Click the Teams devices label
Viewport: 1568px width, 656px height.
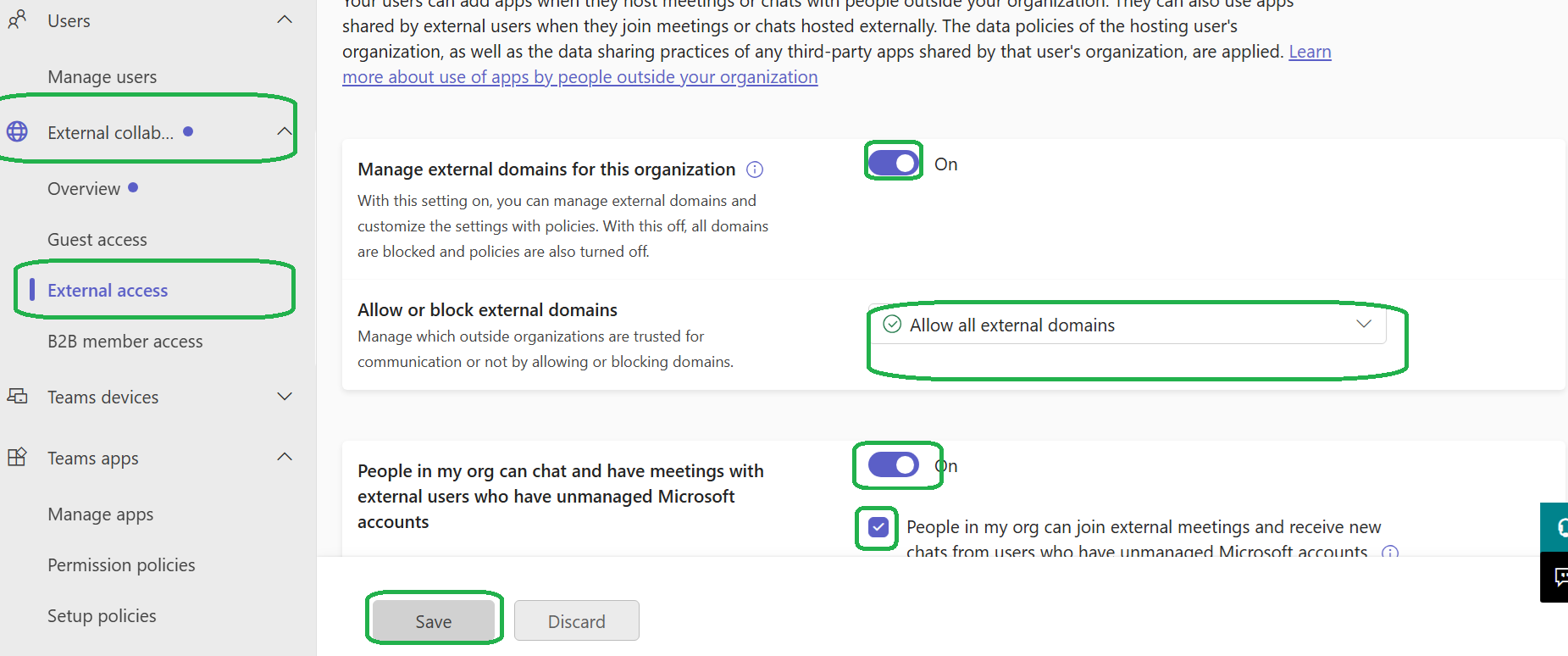(x=103, y=397)
